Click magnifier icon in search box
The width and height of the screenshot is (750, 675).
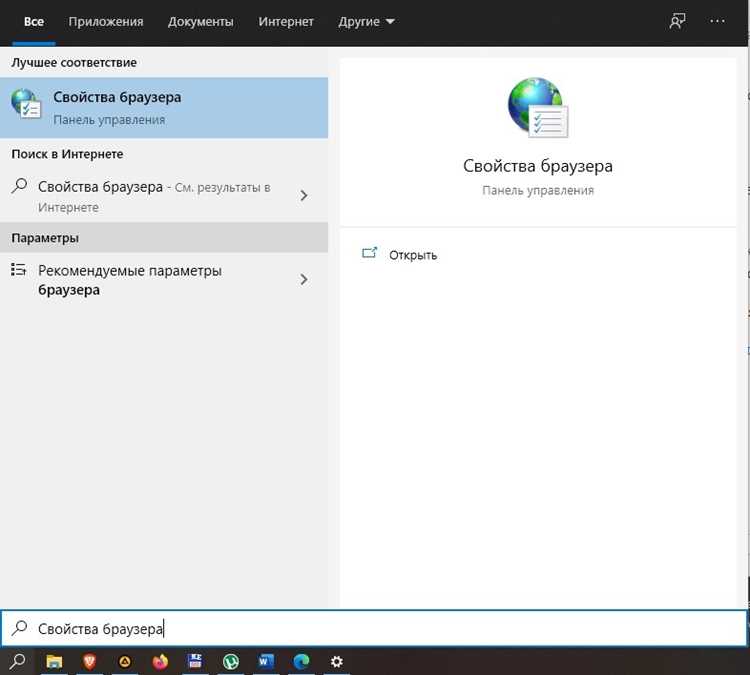click(20, 628)
